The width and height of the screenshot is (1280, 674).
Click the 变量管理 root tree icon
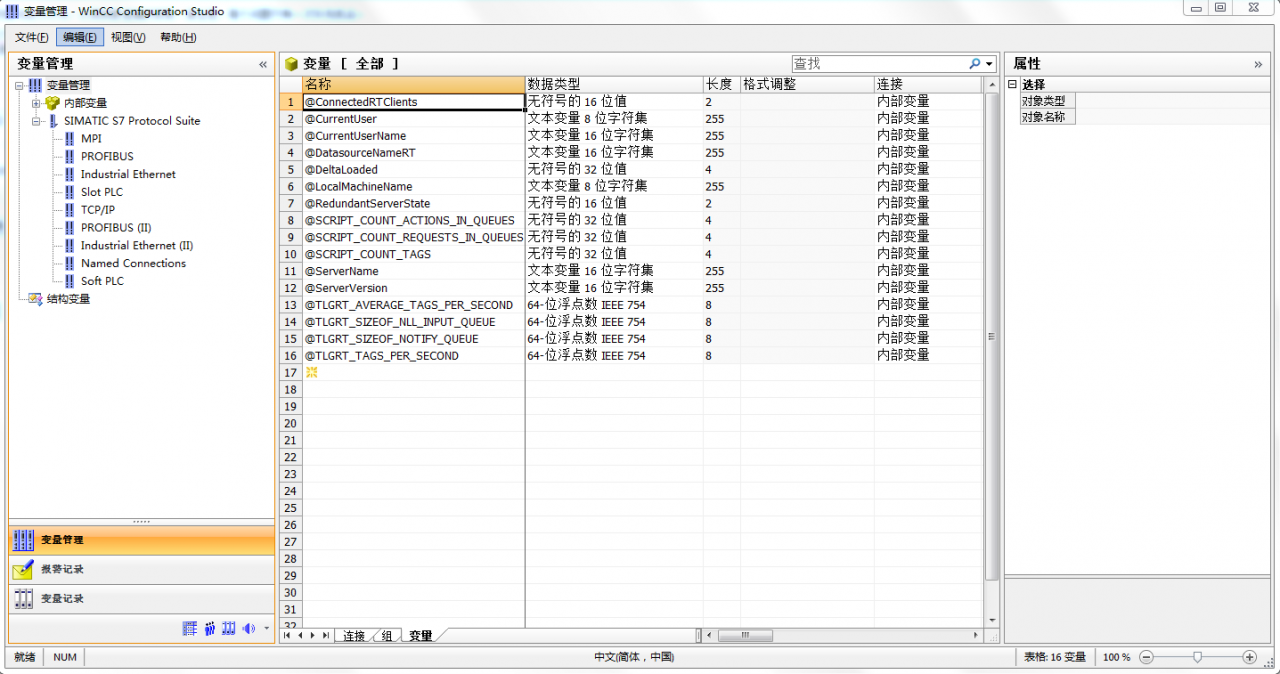coord(35,85)
